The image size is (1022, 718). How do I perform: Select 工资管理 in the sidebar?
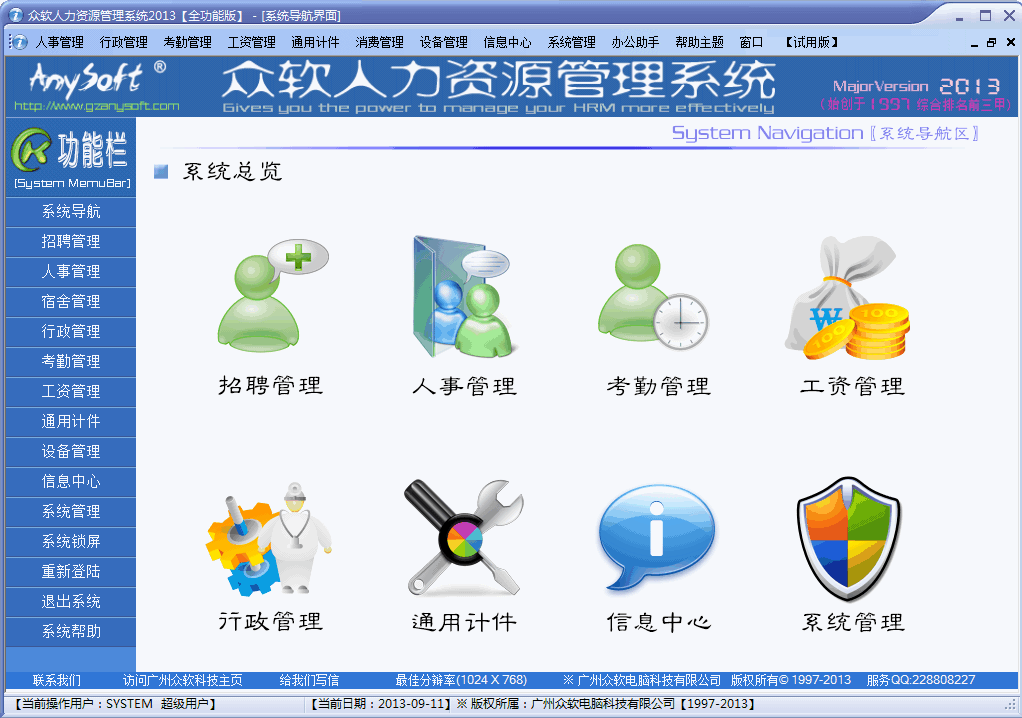(70, 392)
